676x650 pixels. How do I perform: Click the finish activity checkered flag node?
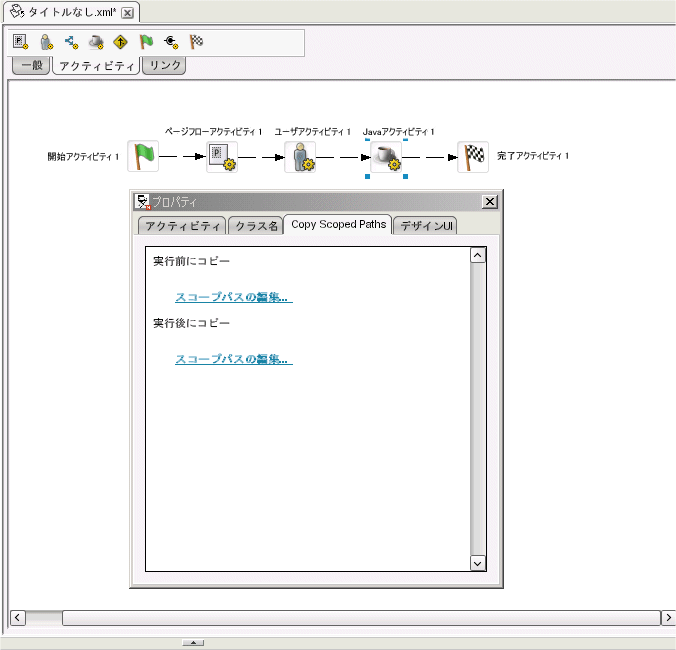coord(473,157)
